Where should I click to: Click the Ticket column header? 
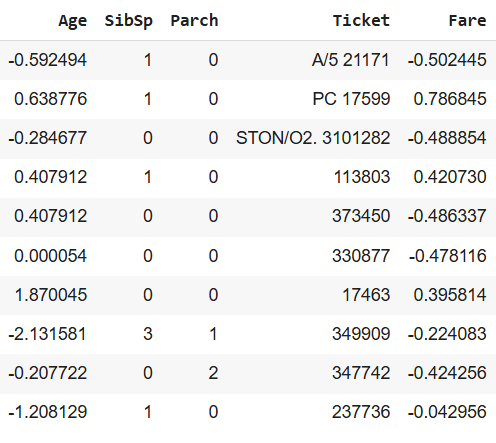click(x=361, y=21)
